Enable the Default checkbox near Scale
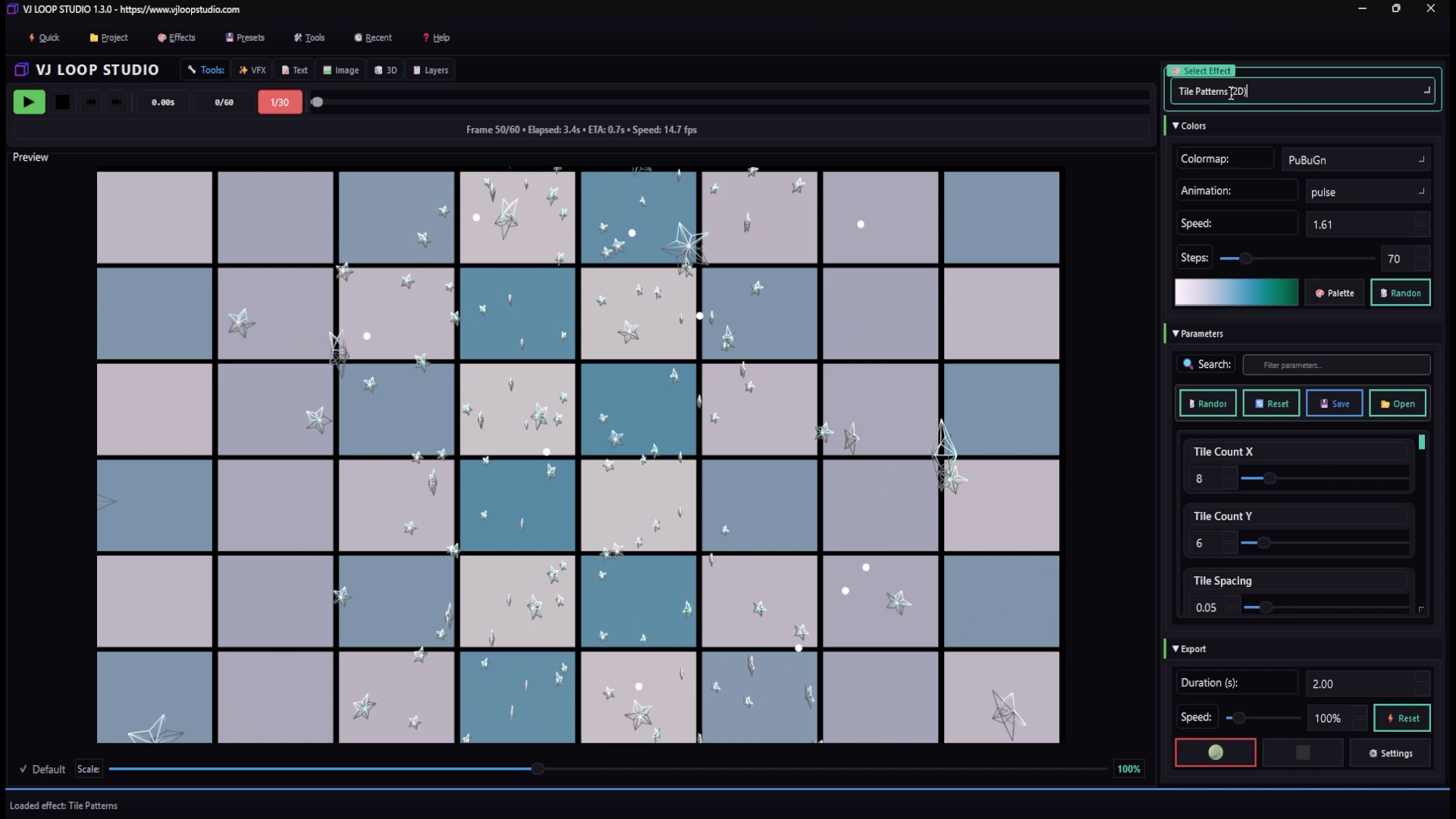The image size is (1456, 819). [24, 769]
